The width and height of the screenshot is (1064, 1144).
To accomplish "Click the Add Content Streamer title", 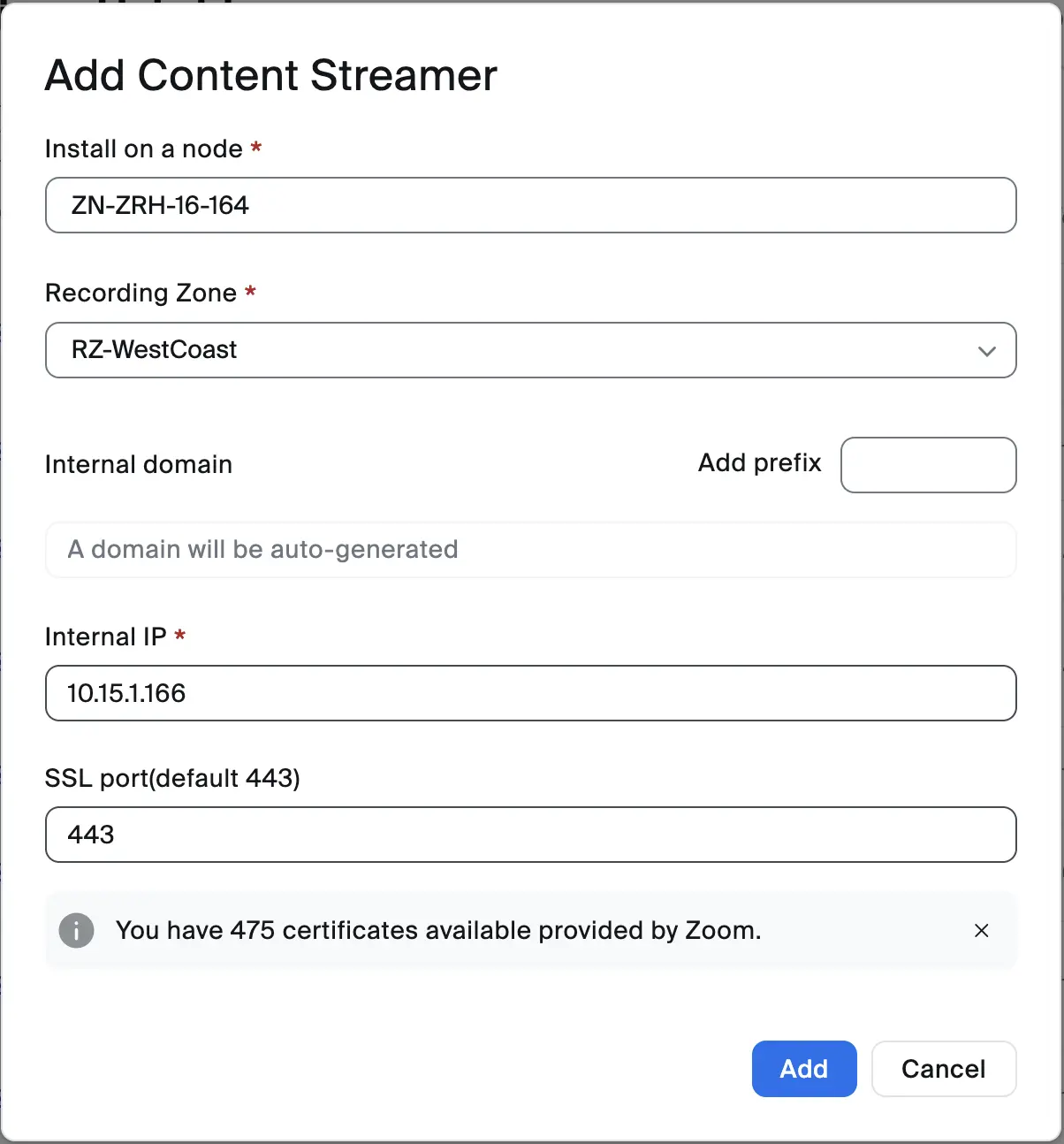I will point(271,75).
